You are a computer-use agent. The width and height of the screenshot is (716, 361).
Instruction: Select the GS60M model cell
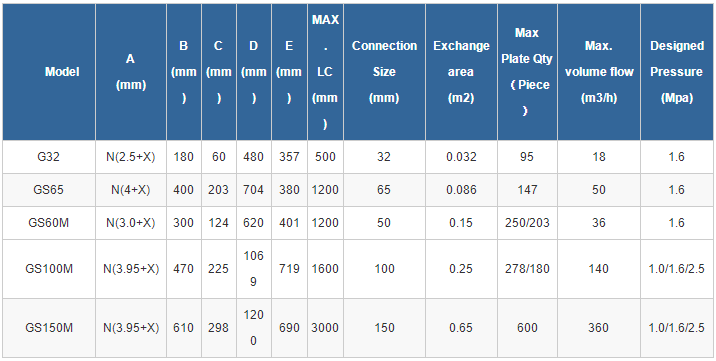pos(49,222)
